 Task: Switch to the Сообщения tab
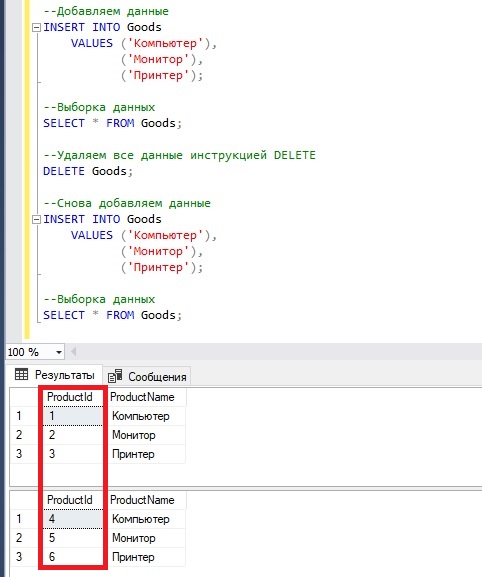point(147,376)
